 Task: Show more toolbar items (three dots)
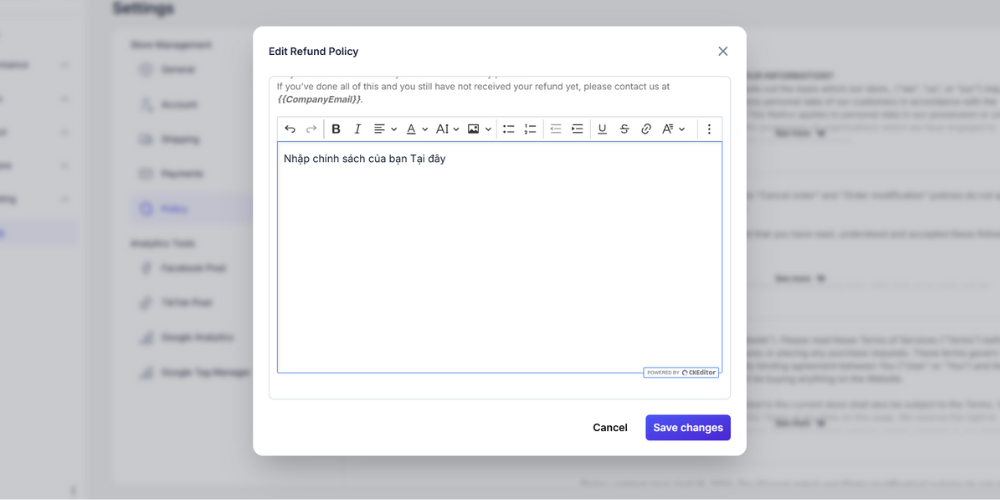point(709,129)
